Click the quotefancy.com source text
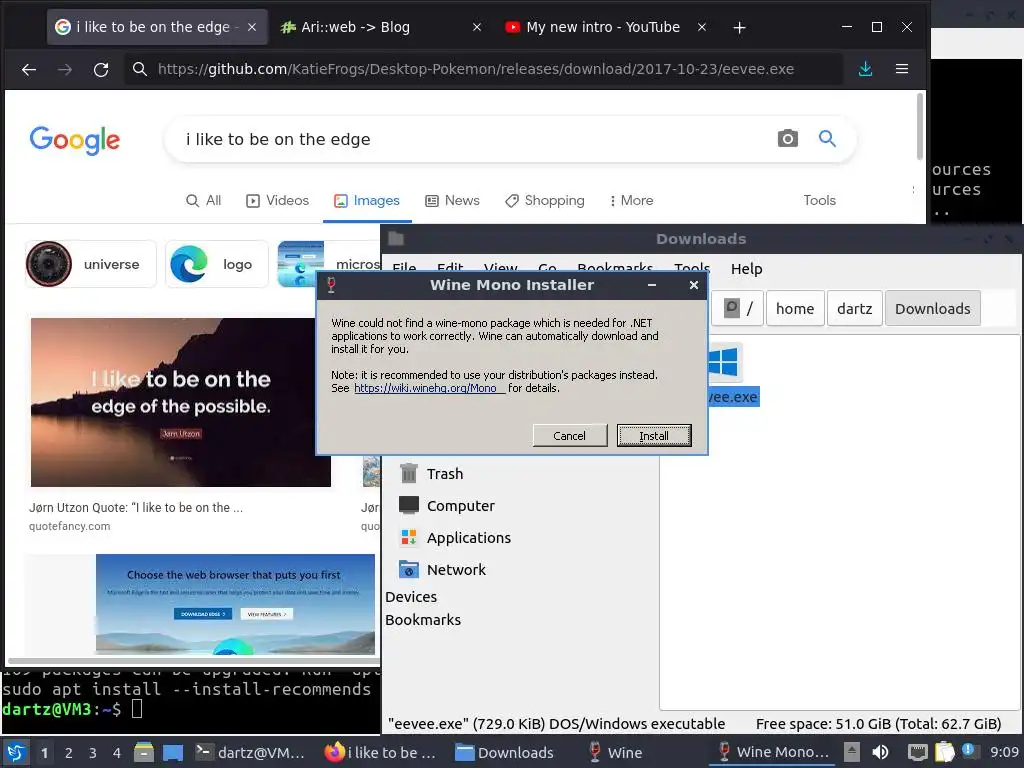The width and height of the screenshot is (1024, 768). pyautogui.click(x=69, y=526)
